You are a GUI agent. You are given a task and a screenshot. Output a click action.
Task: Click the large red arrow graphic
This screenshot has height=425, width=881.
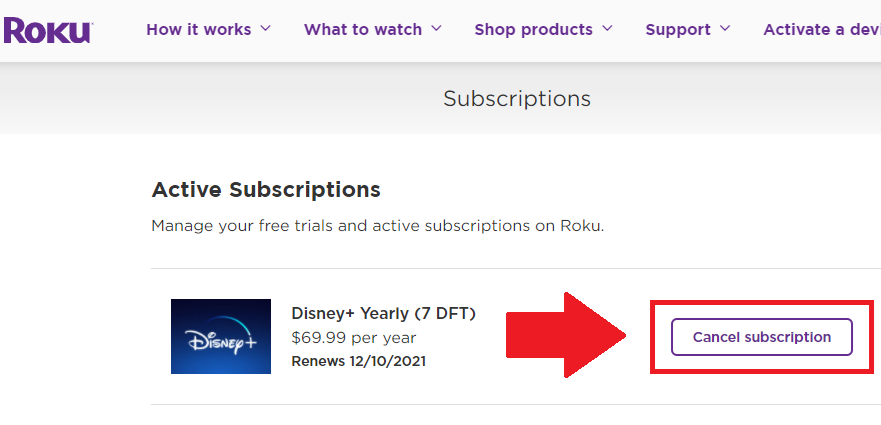[566, 335]
